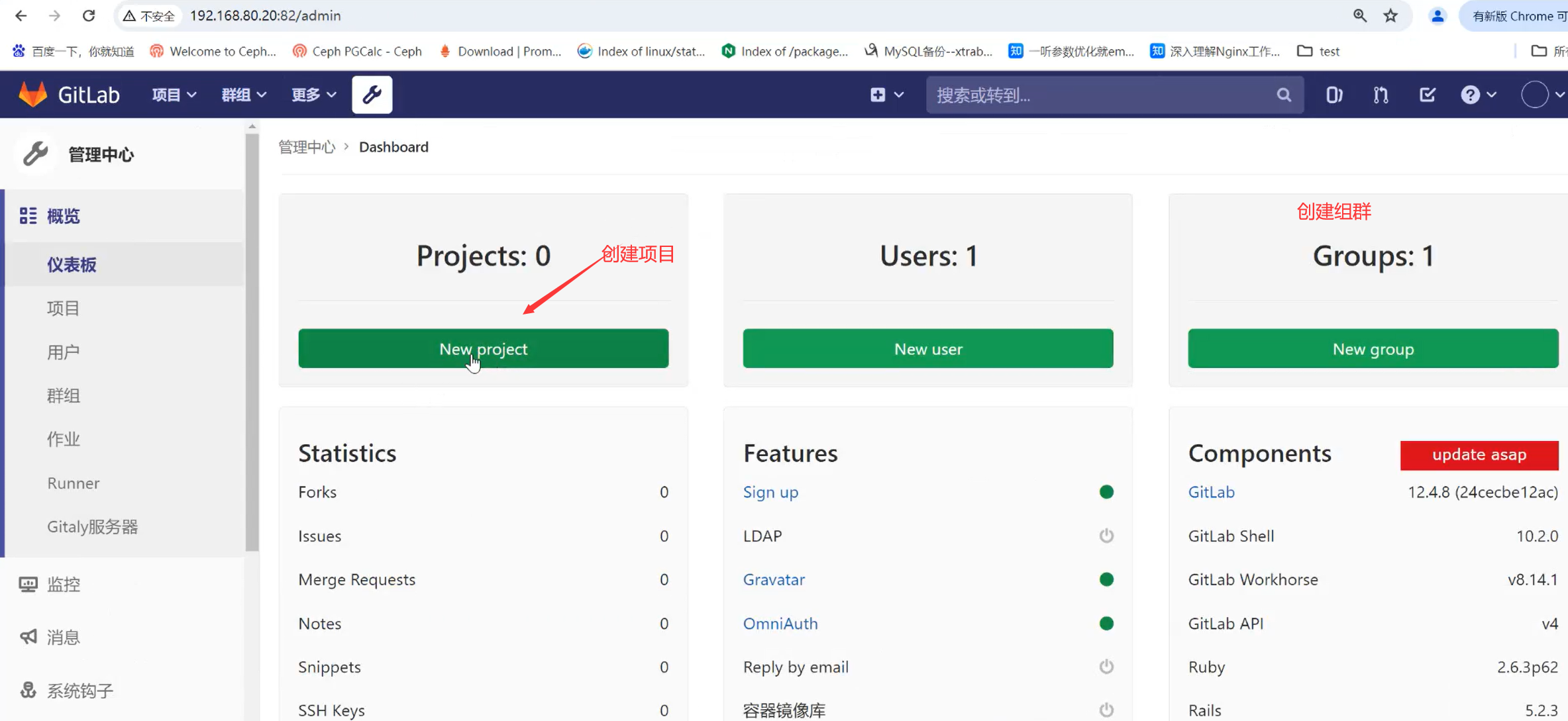Open the GitLab fox logo home
This screenshot has height=721, width=1568.
point(32,95)
